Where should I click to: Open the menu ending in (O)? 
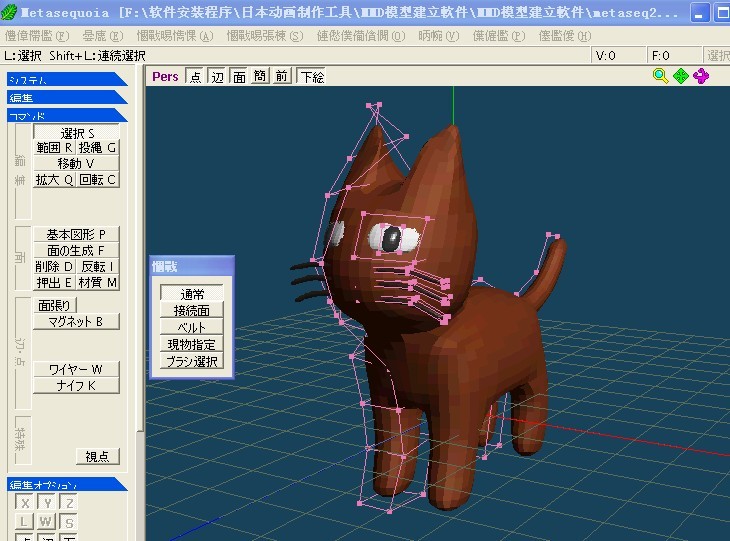point(361,36)
